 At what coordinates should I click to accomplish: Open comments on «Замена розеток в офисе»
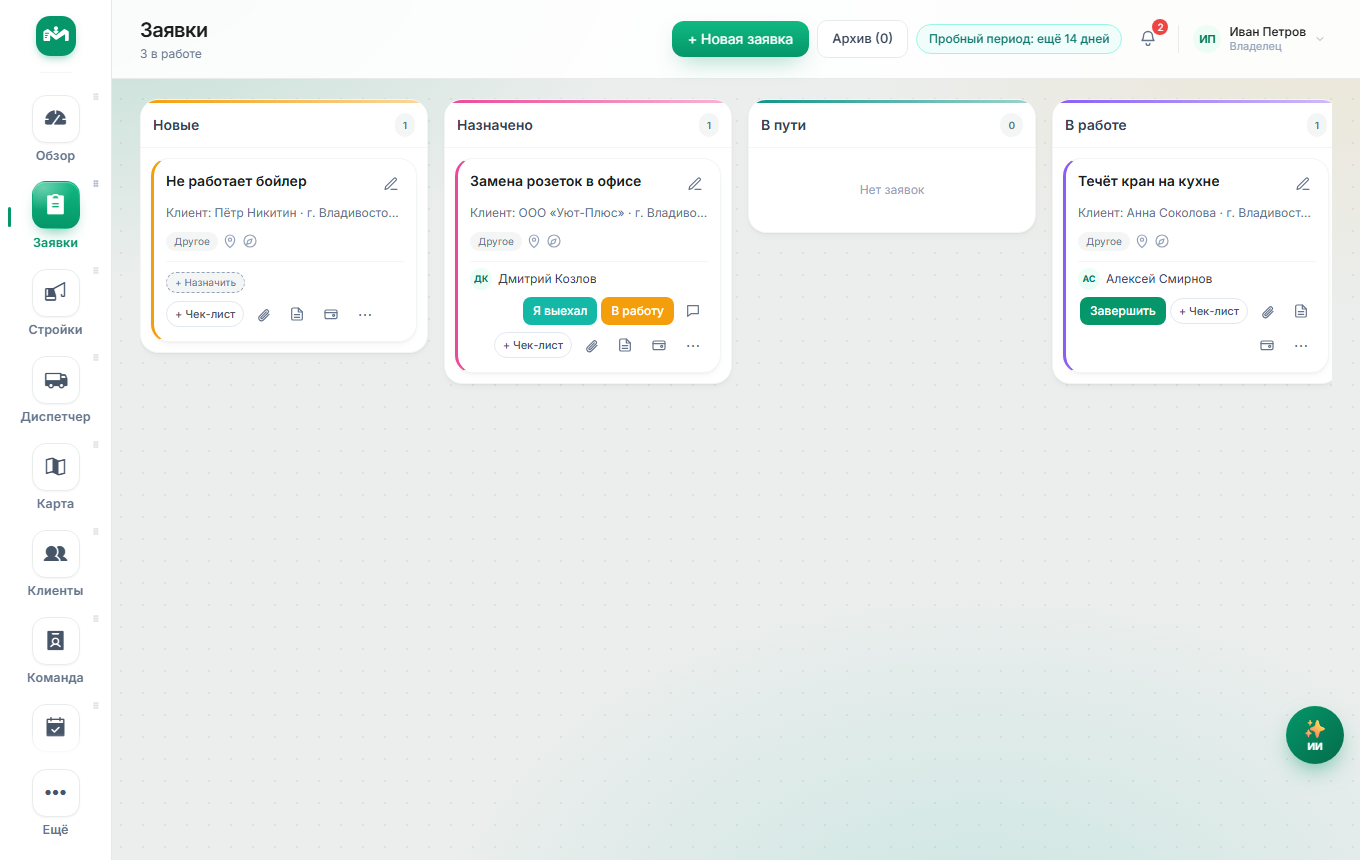693,311
